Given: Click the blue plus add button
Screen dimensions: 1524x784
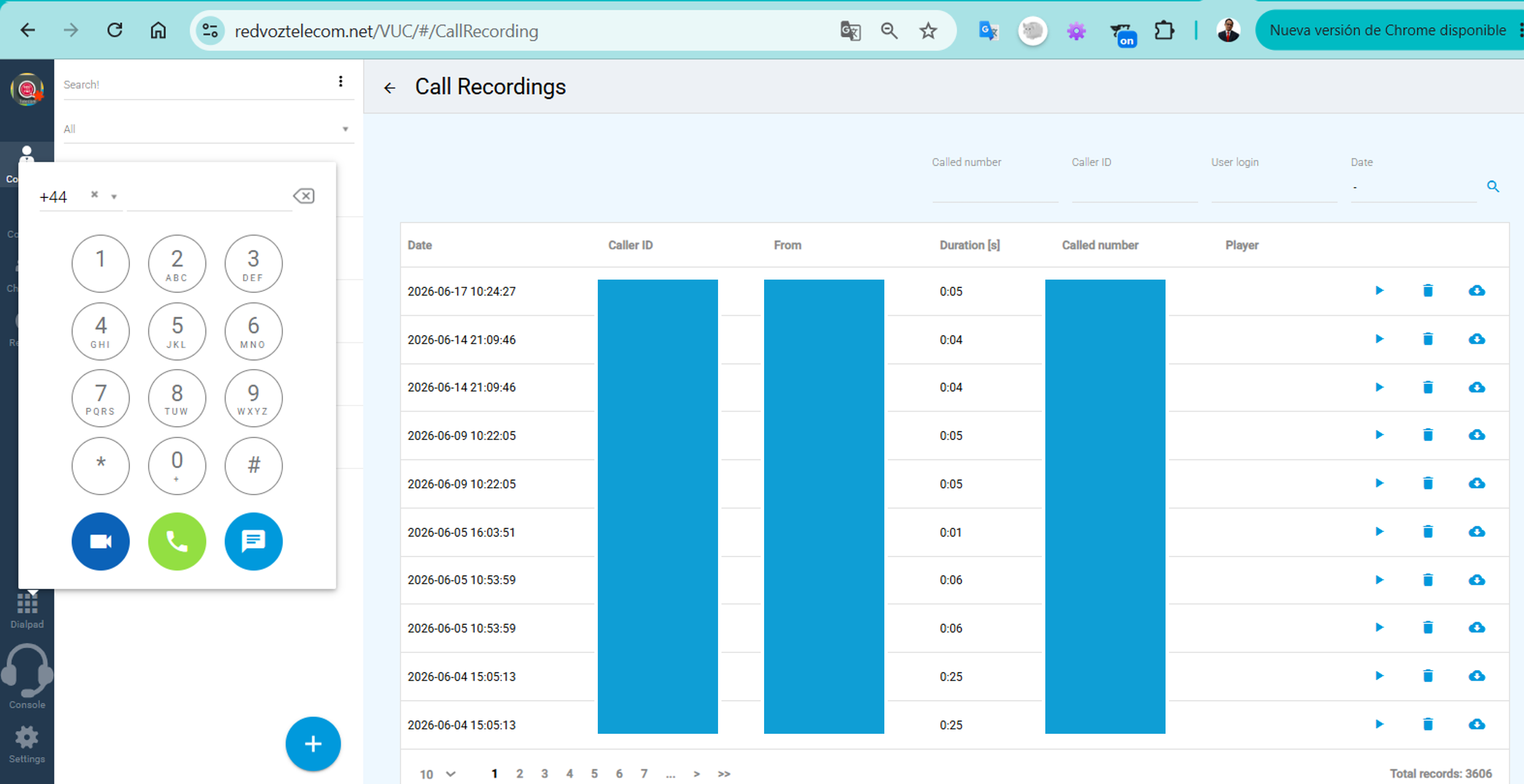Looking at the screenshot, I should click(x=313, y=744).
